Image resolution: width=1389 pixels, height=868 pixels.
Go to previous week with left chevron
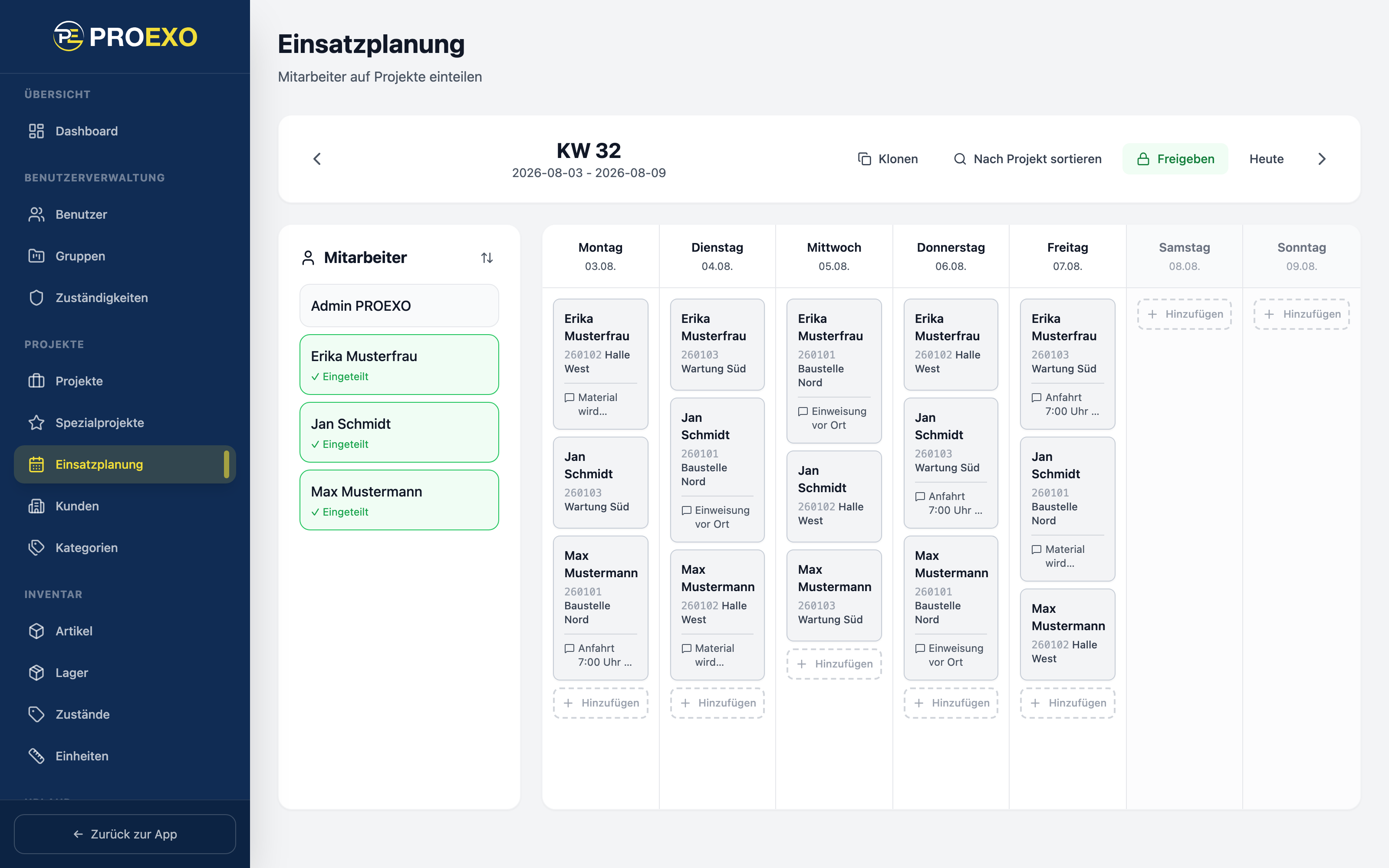click(x=317, y=159)
